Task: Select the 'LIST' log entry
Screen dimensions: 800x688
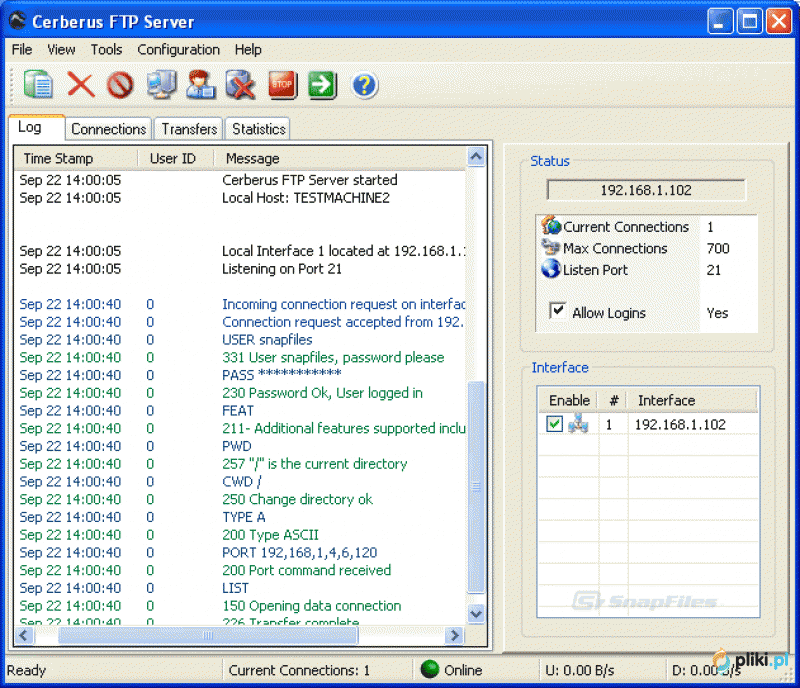Action: coord(240,588)
